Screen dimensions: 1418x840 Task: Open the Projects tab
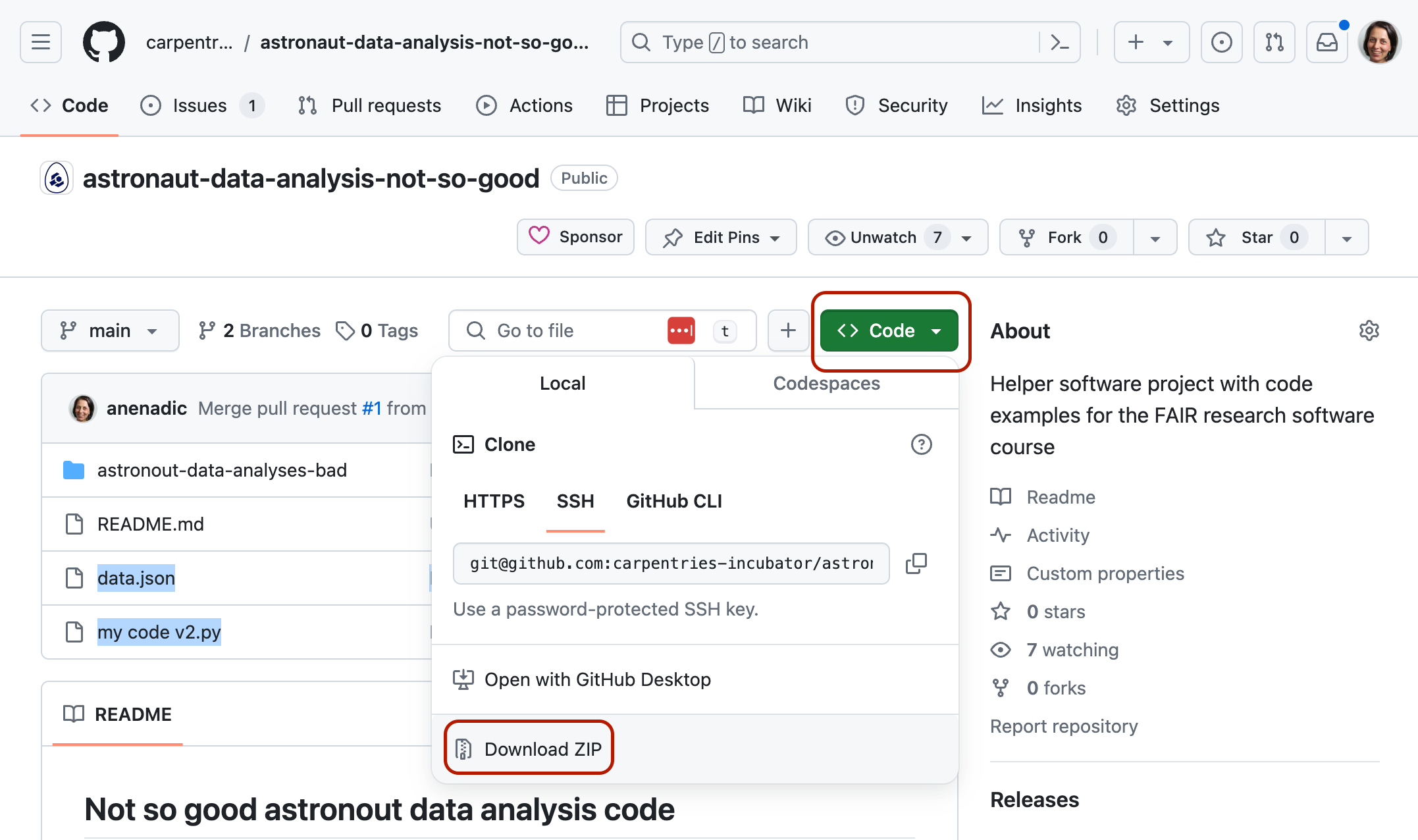pos(658,105)
